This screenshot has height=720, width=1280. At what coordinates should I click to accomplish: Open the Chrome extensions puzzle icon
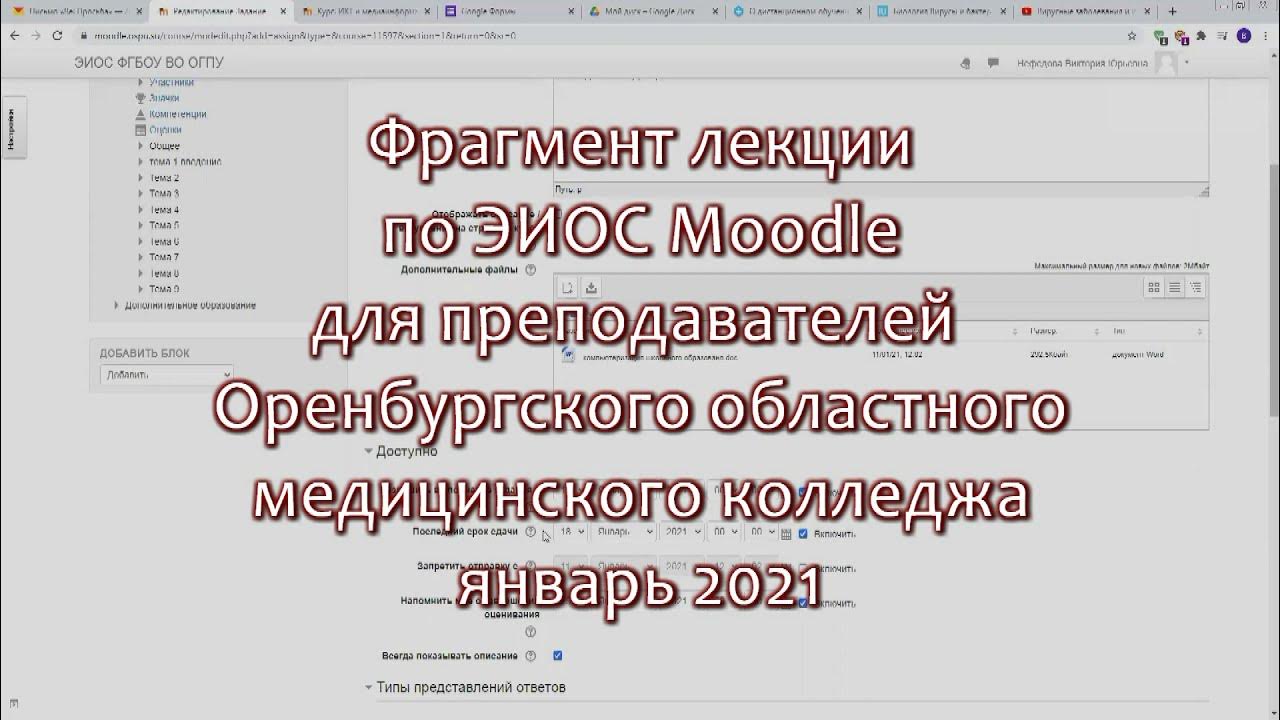point(1203,35)
